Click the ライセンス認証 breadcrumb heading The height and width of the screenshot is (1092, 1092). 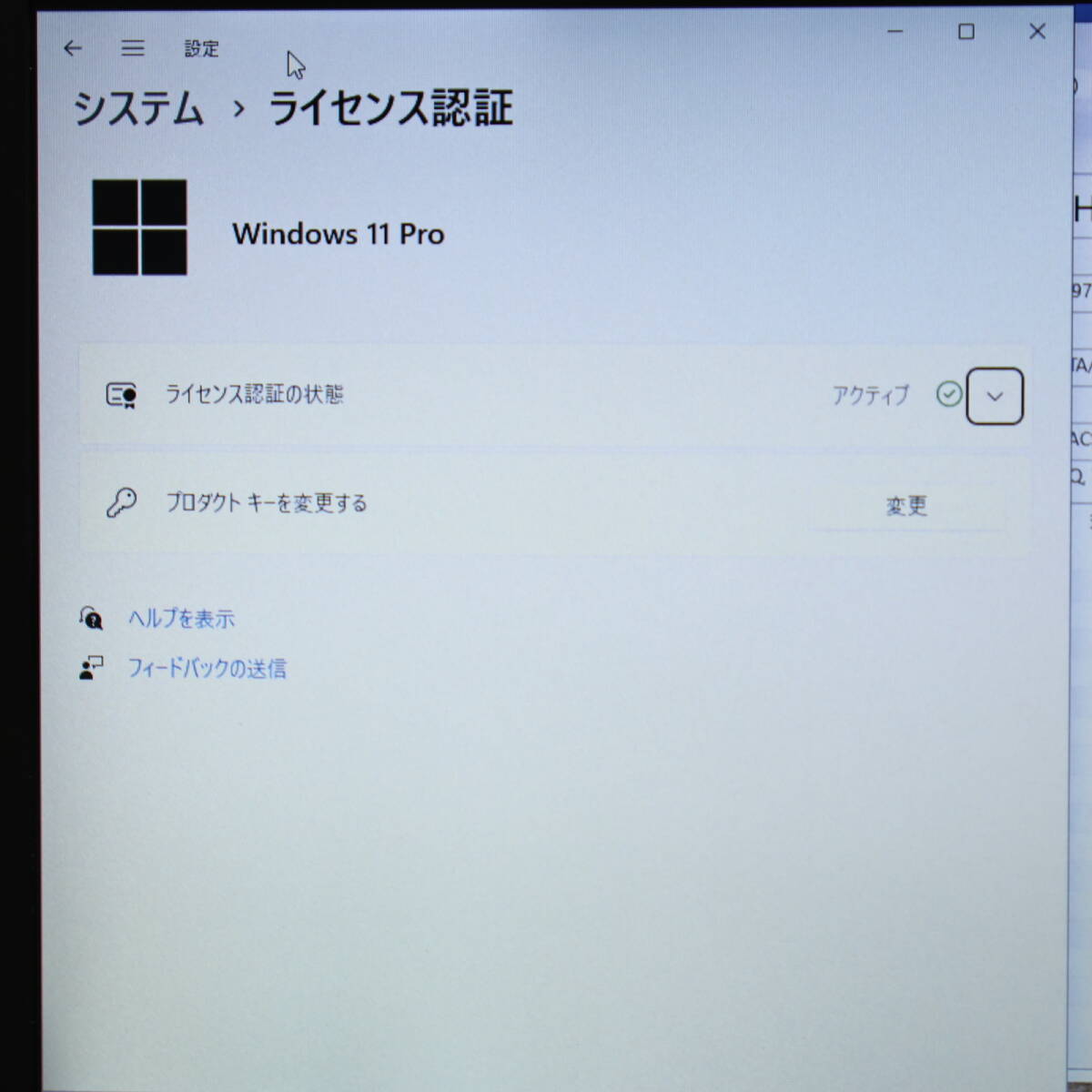coord(391,108)
